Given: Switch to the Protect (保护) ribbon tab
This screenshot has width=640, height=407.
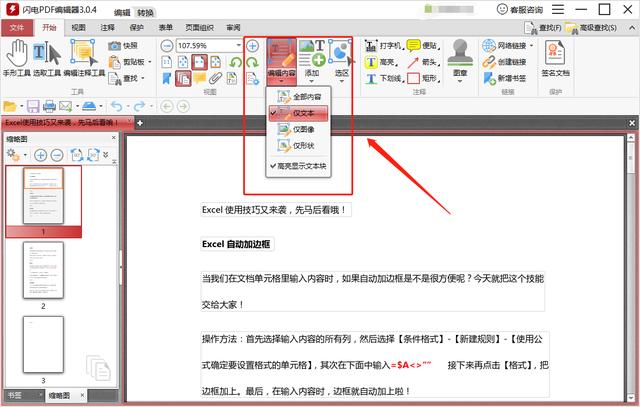Looking at the screenshot, I should 136,28.
